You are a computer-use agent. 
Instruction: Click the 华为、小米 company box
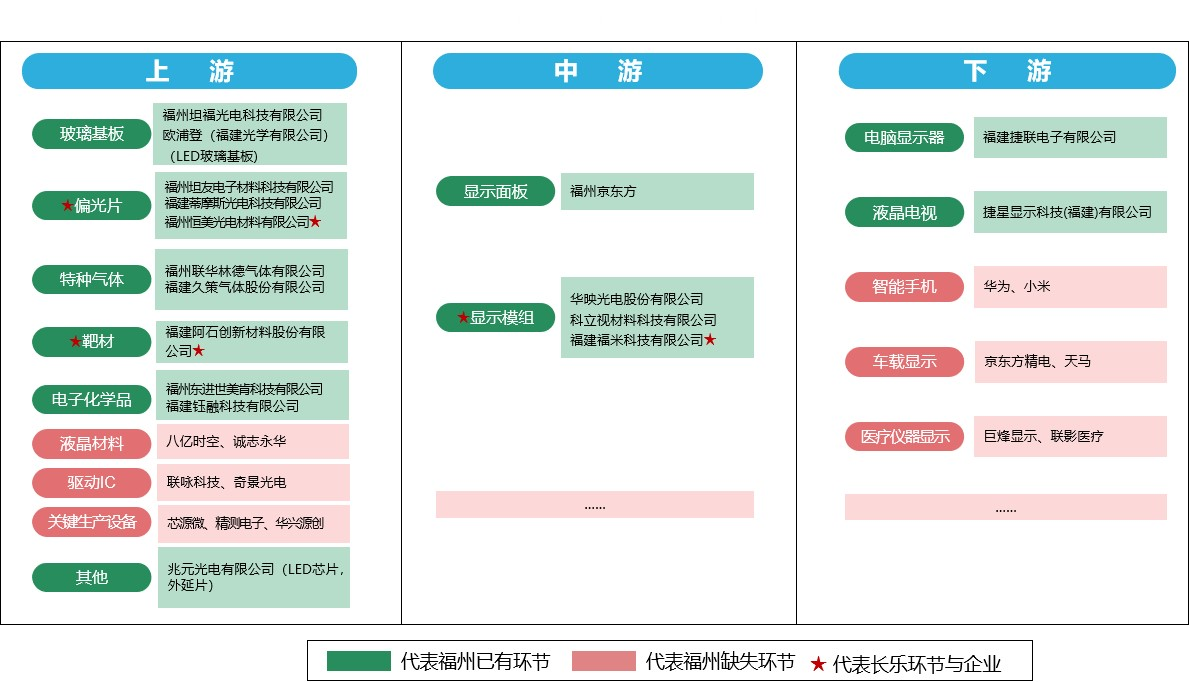(1070, 287)
